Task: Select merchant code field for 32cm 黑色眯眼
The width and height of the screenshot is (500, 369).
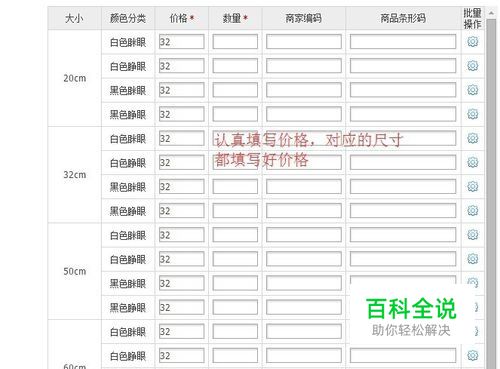Action: pos(304,187)
